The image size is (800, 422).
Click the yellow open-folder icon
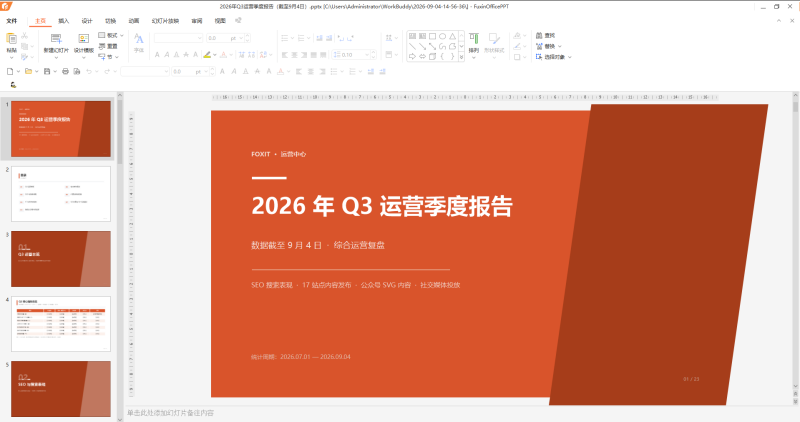click(x=29, y=71)
